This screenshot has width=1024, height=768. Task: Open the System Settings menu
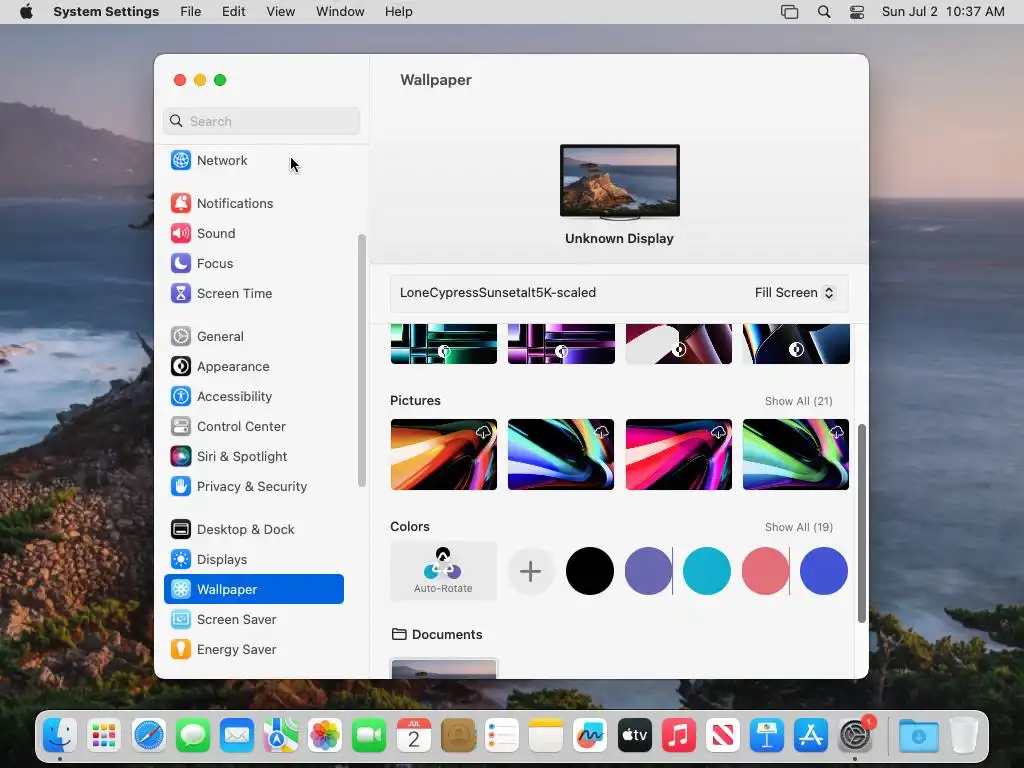[106, 12]
